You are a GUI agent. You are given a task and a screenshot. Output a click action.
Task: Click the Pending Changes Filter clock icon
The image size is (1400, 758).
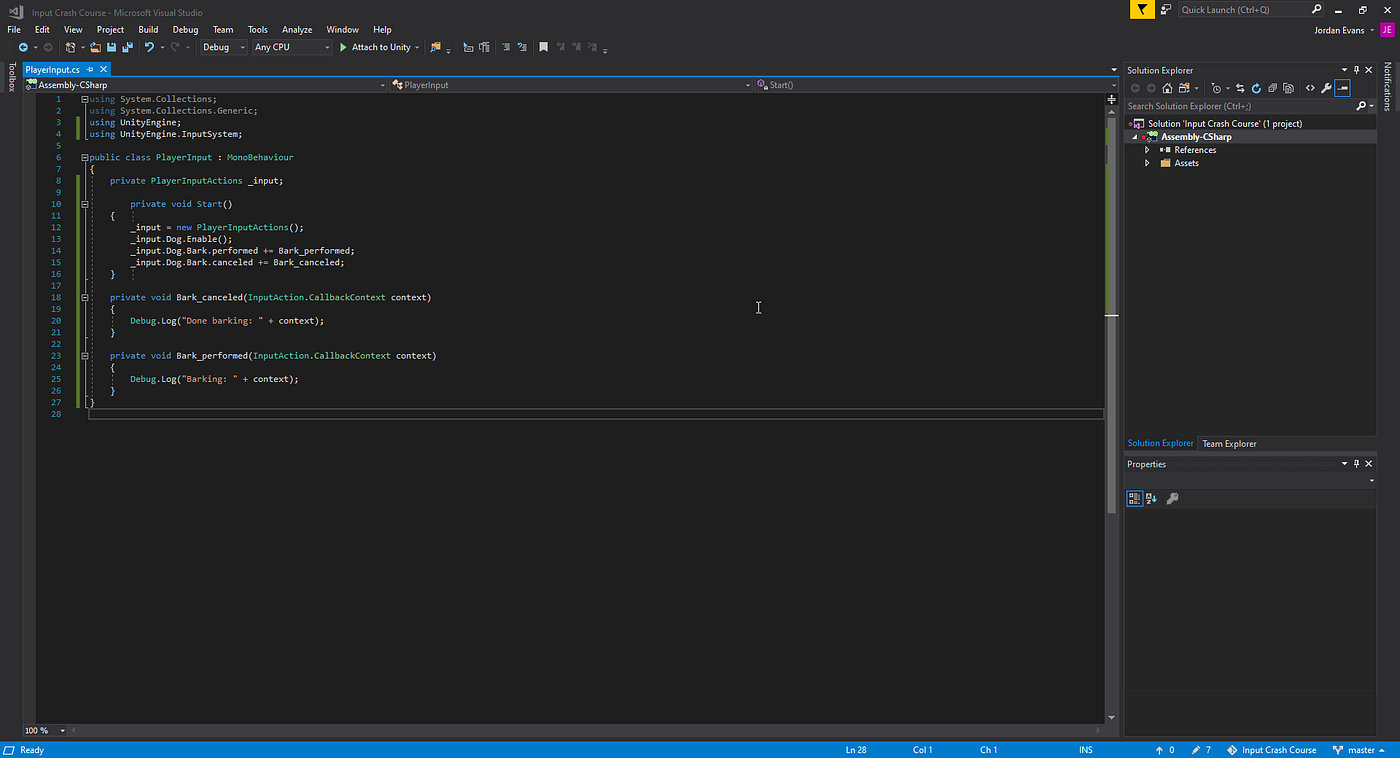pyautogui.click(x=1216, y=88)
